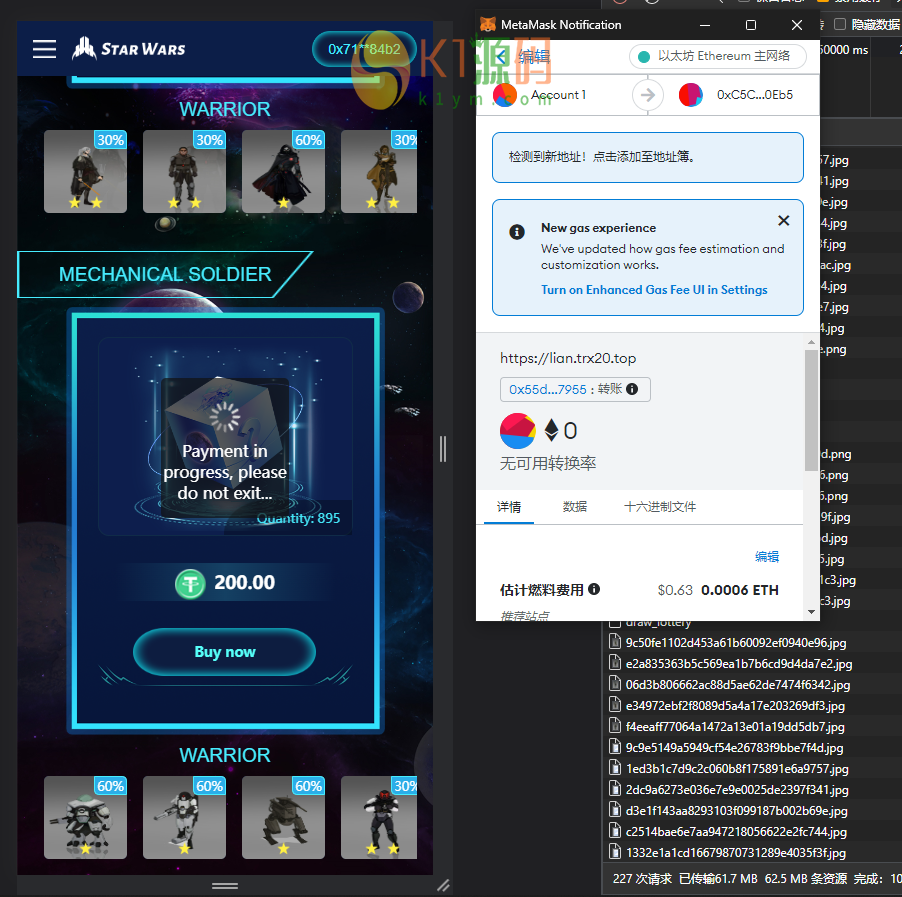Screen dimensions: 902x897
Task: Click file icon of 1332e1a1...jpg request
Action: [x=615, y=852]
